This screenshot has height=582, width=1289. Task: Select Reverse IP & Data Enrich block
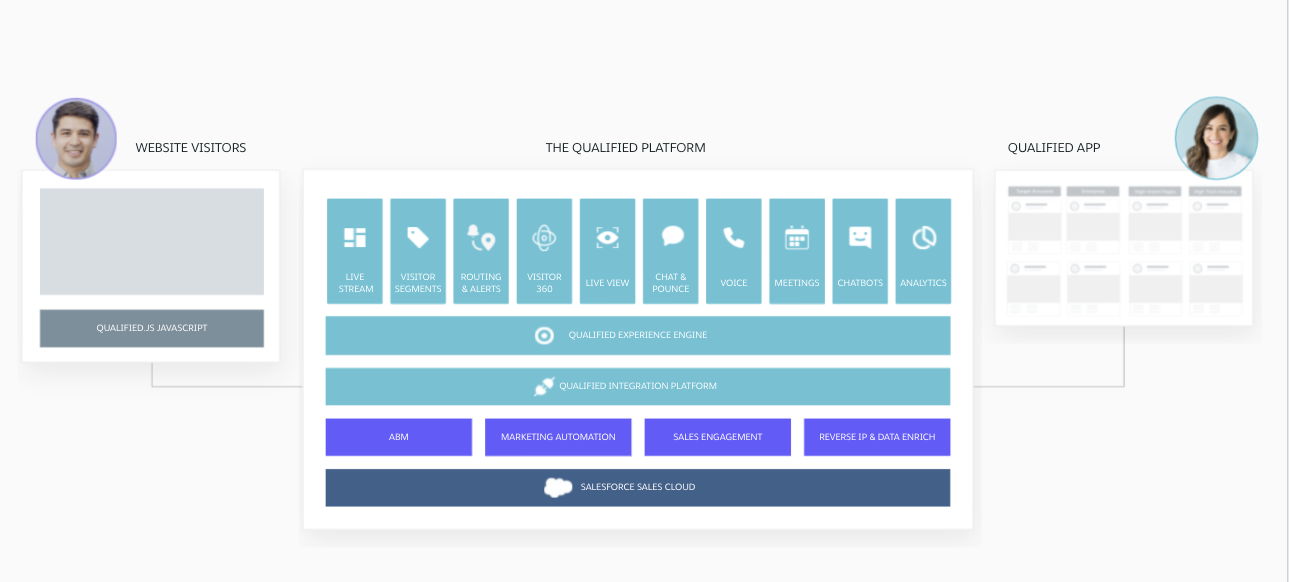tap(877, 437)
